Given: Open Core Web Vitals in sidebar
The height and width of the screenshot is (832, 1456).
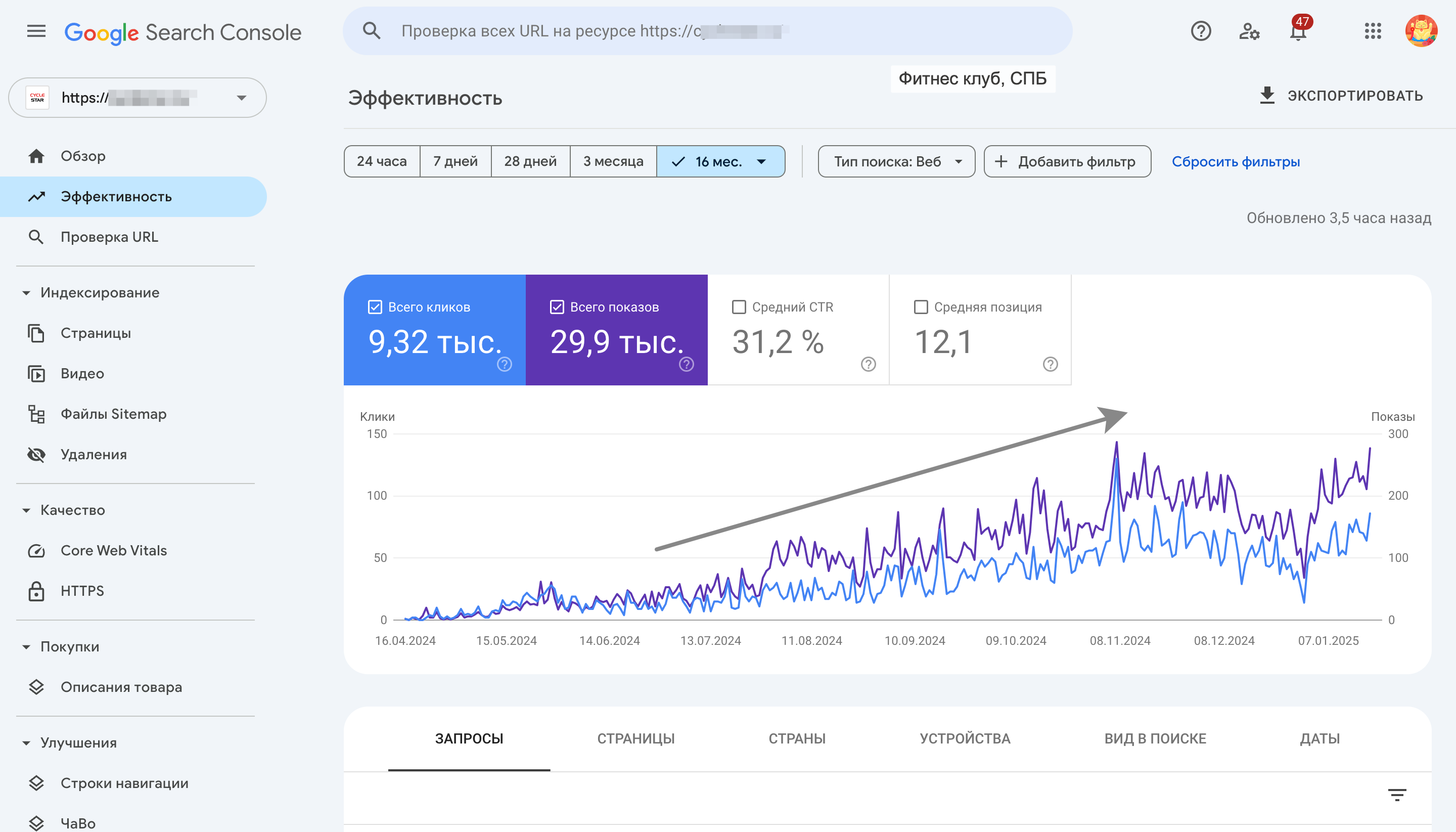Looking at the screenshot, I should pyautogui.click(x=114, y=550).
